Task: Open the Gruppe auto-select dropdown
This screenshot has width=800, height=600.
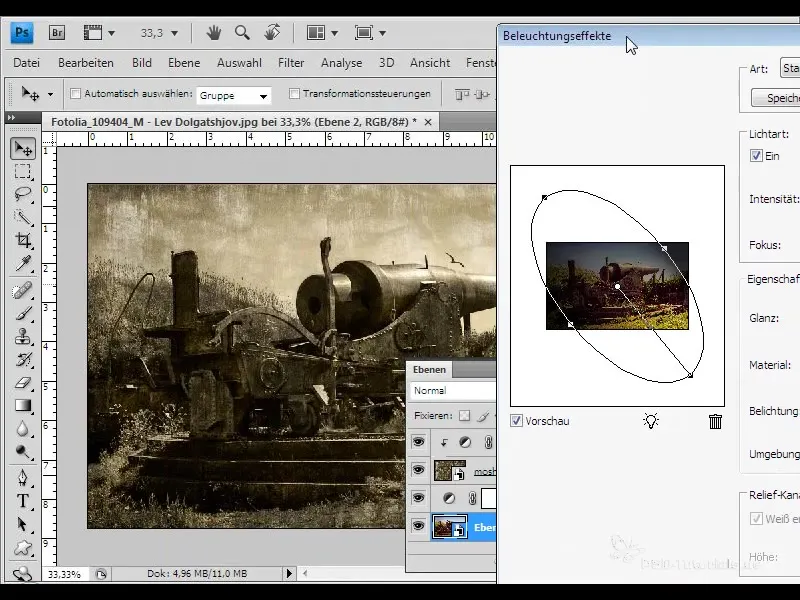Action: pyautogui.click(x=234, y=95)
